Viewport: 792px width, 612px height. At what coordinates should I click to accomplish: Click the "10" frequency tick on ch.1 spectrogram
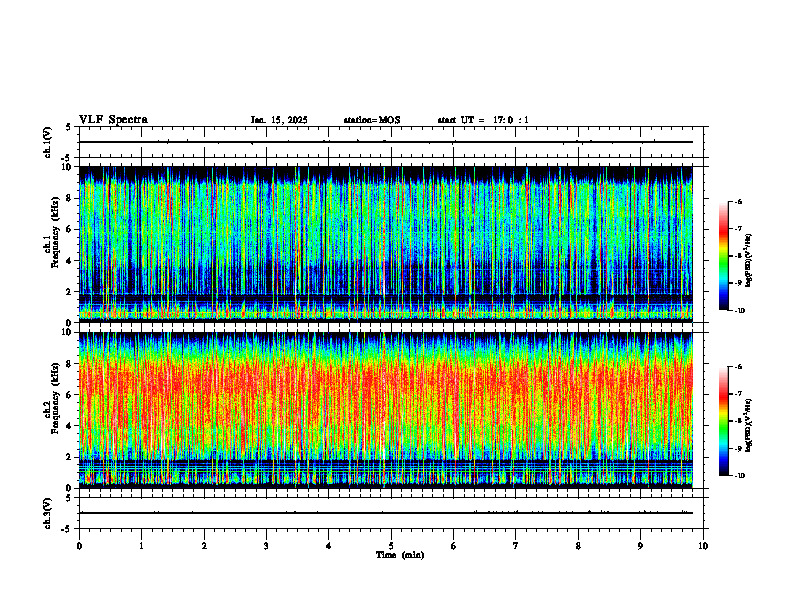(x=68, y=167)
